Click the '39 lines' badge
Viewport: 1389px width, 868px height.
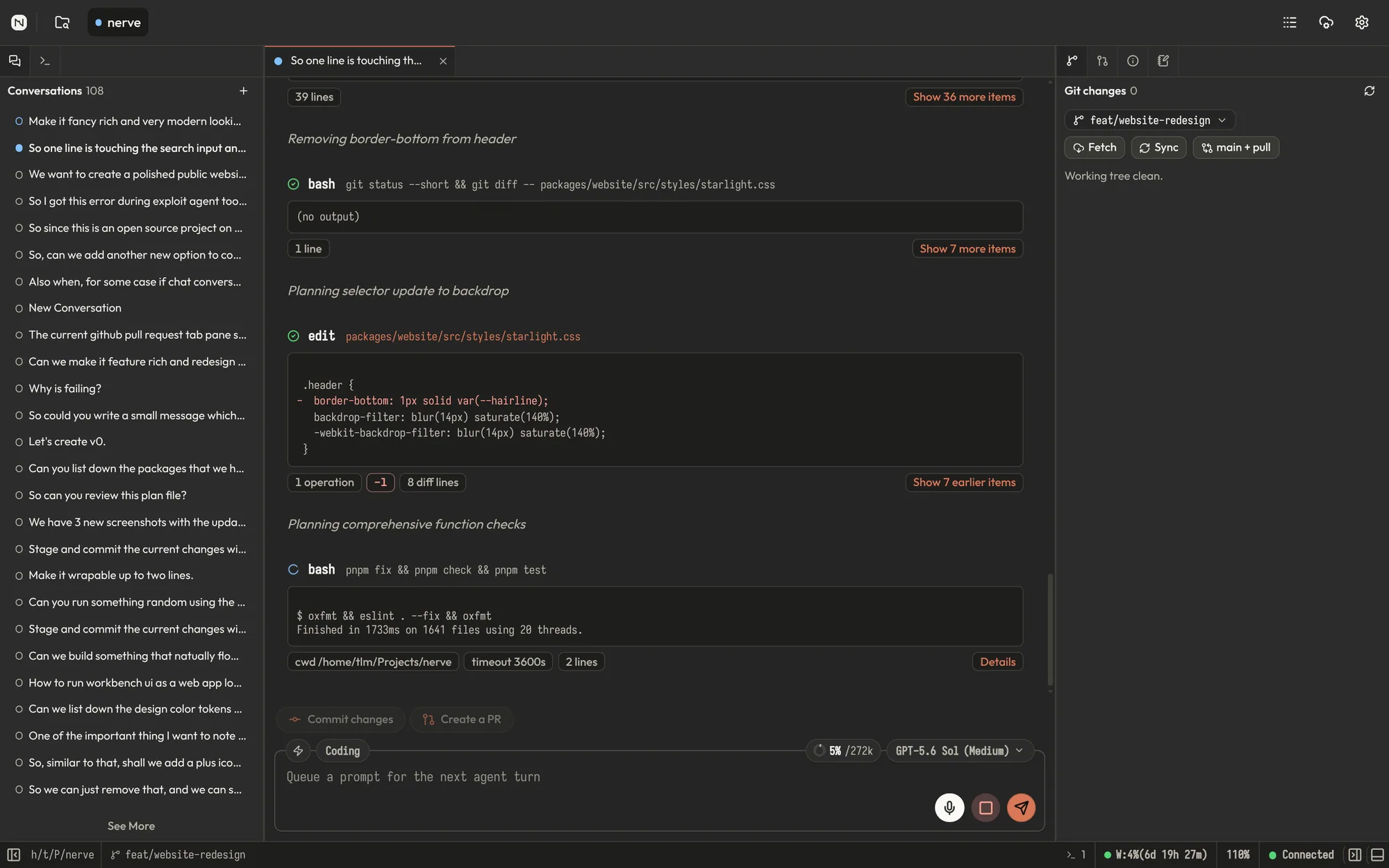click(314, 97)
